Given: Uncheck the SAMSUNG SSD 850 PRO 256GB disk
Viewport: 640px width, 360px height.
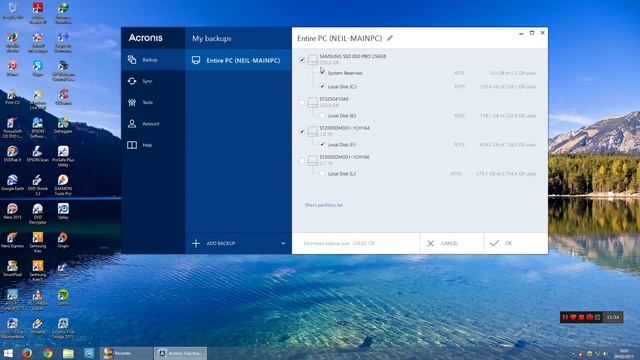Looking at the screenshot, I should point(302,60).
